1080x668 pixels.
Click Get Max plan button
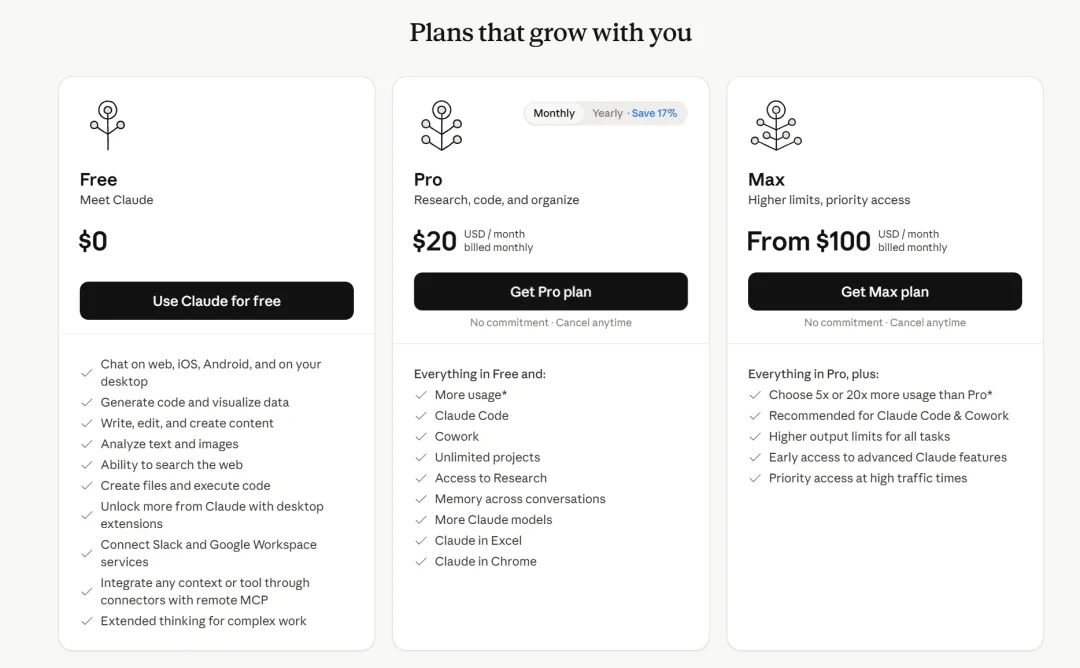[x=884, y=291]
